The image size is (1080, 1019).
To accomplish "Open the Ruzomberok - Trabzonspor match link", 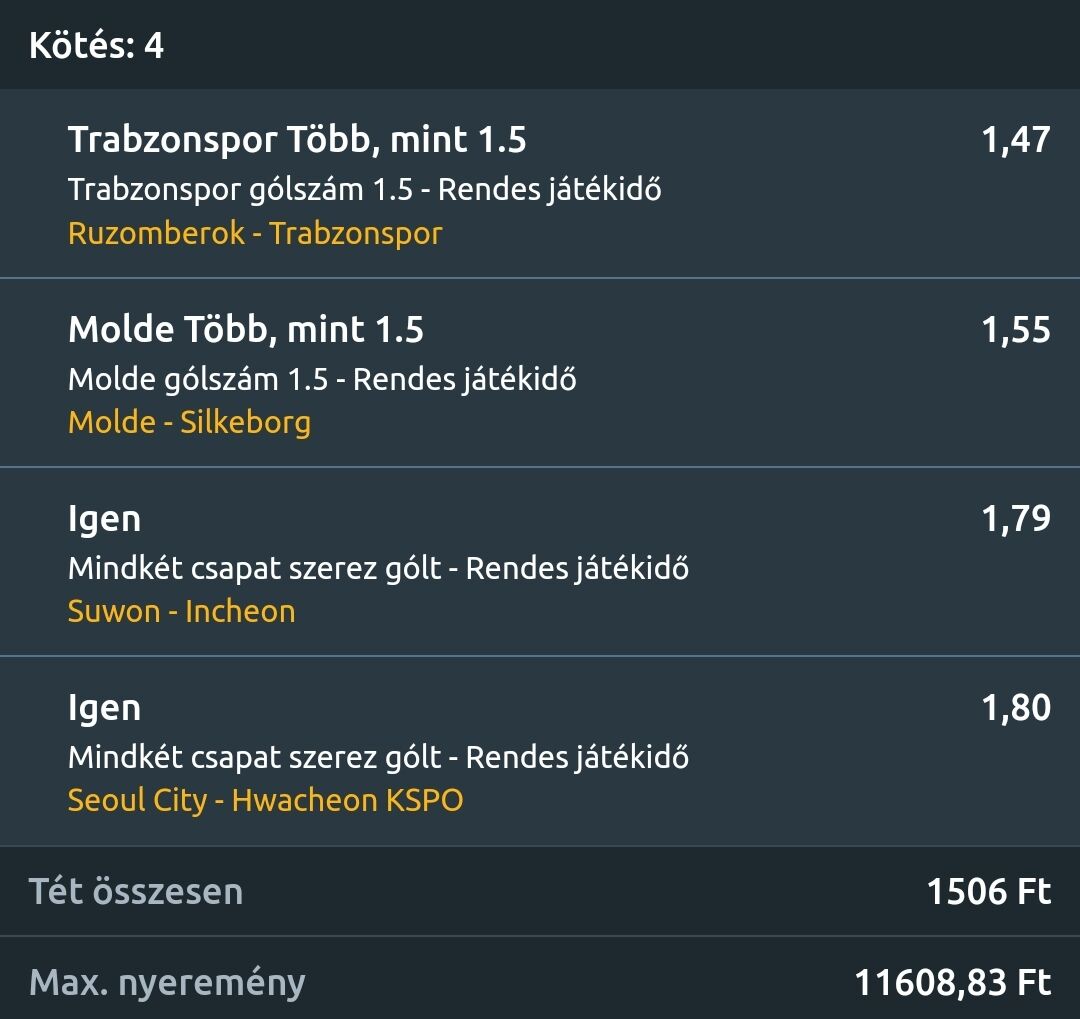I will coord(255,234).
